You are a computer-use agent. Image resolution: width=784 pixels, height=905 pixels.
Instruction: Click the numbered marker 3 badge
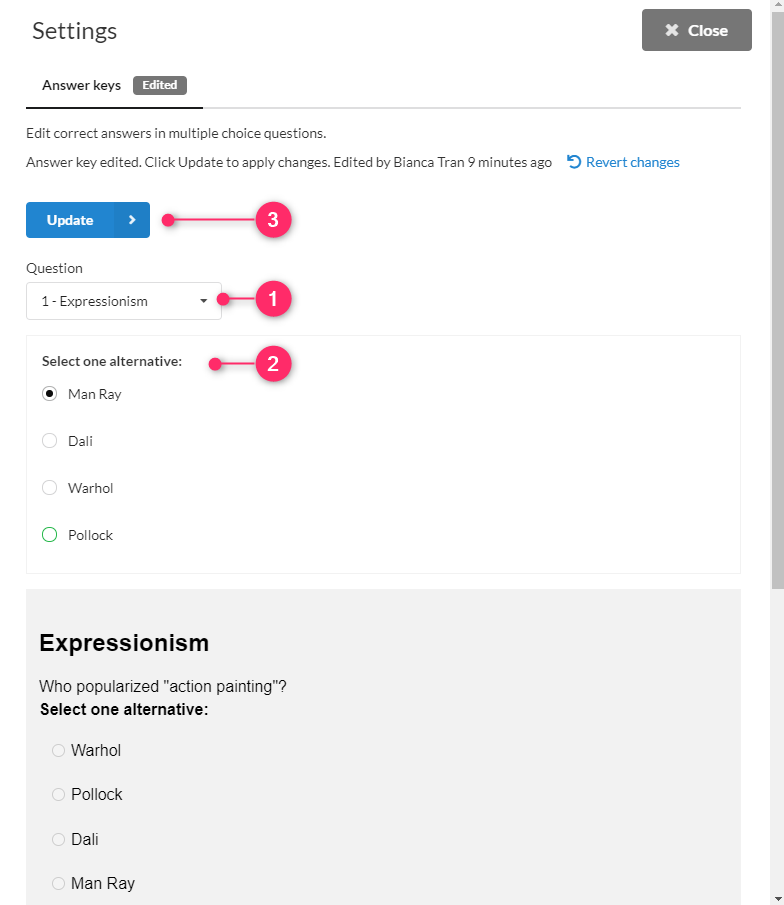click(x=273, y=220)
